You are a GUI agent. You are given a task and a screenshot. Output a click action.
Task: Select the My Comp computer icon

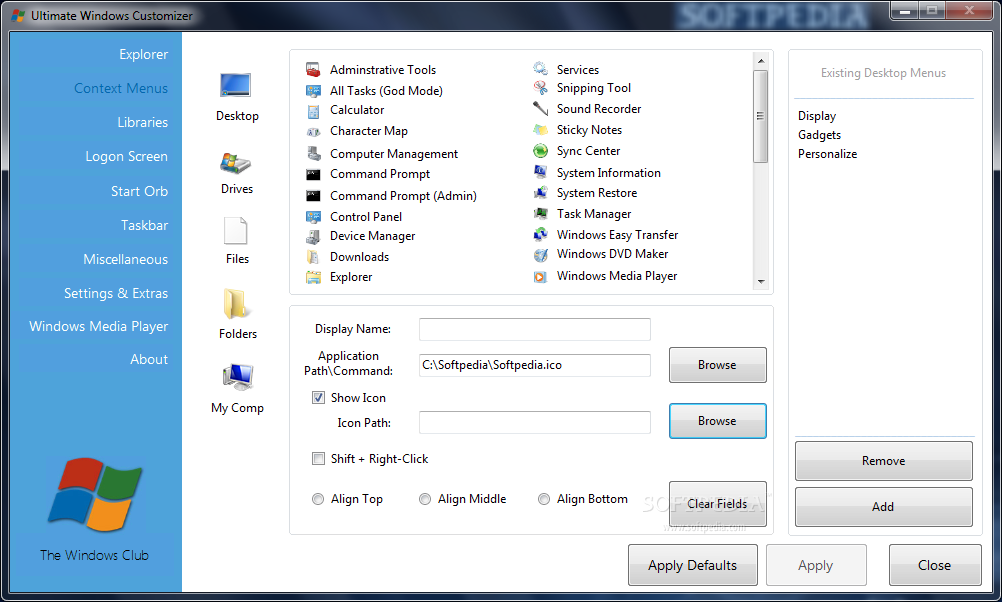(x=238, y=377)
